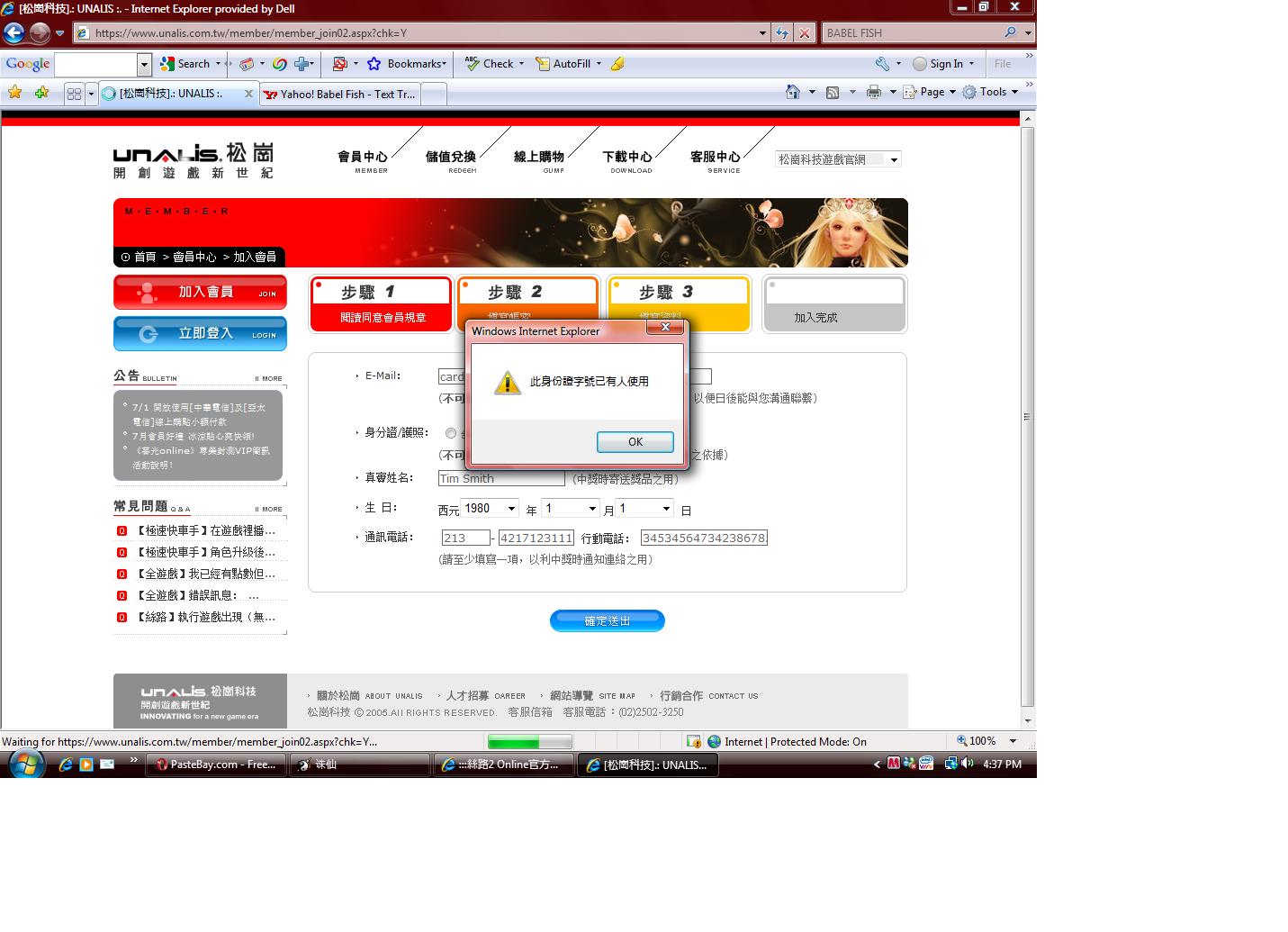
Task: Click the page vertical scrollbar
Action: [1027, 416]
